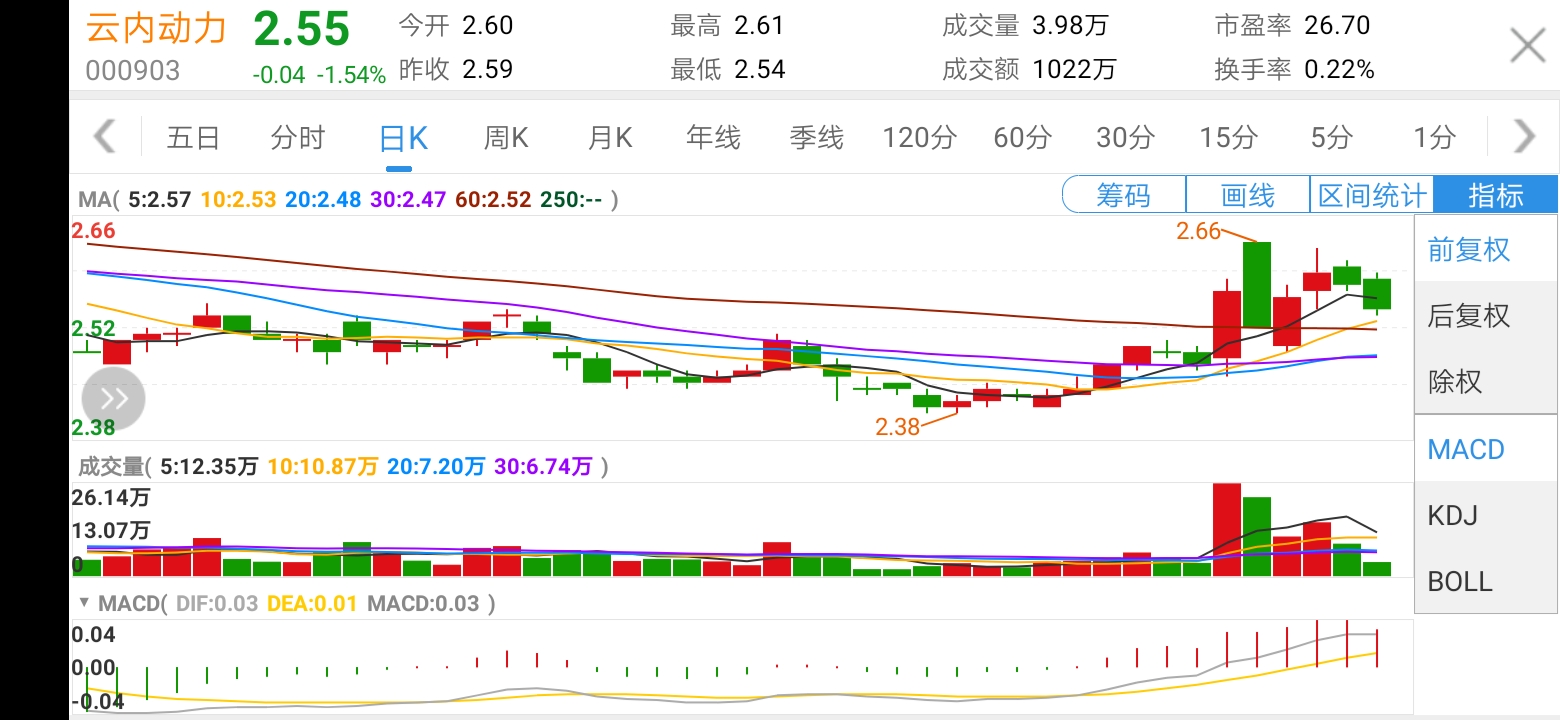The height and width of the screenshot is (720, 1560).
Task: Open 区间统计 range statistics
Action: click(1372, 195)
